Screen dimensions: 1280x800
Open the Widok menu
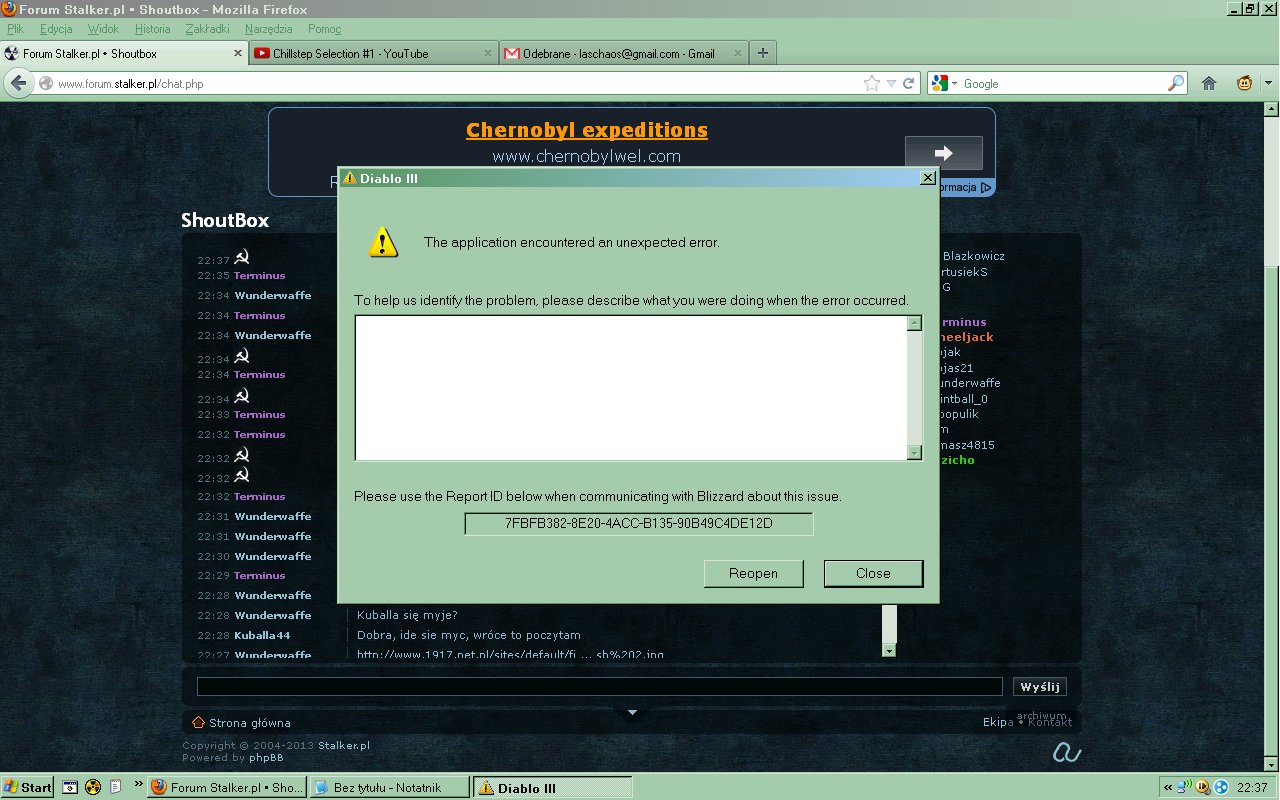tap(103, 29)
